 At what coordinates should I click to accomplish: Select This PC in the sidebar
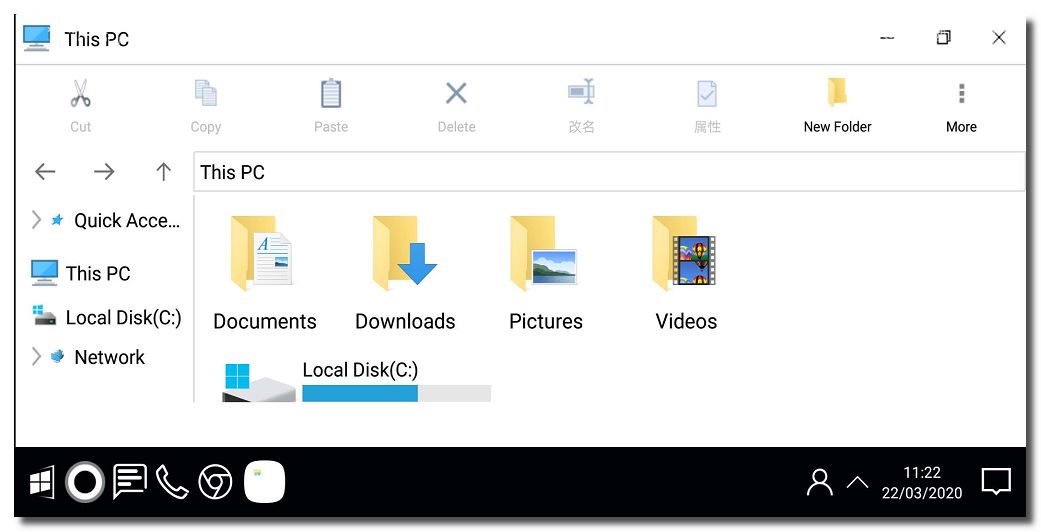click(81, 272)
